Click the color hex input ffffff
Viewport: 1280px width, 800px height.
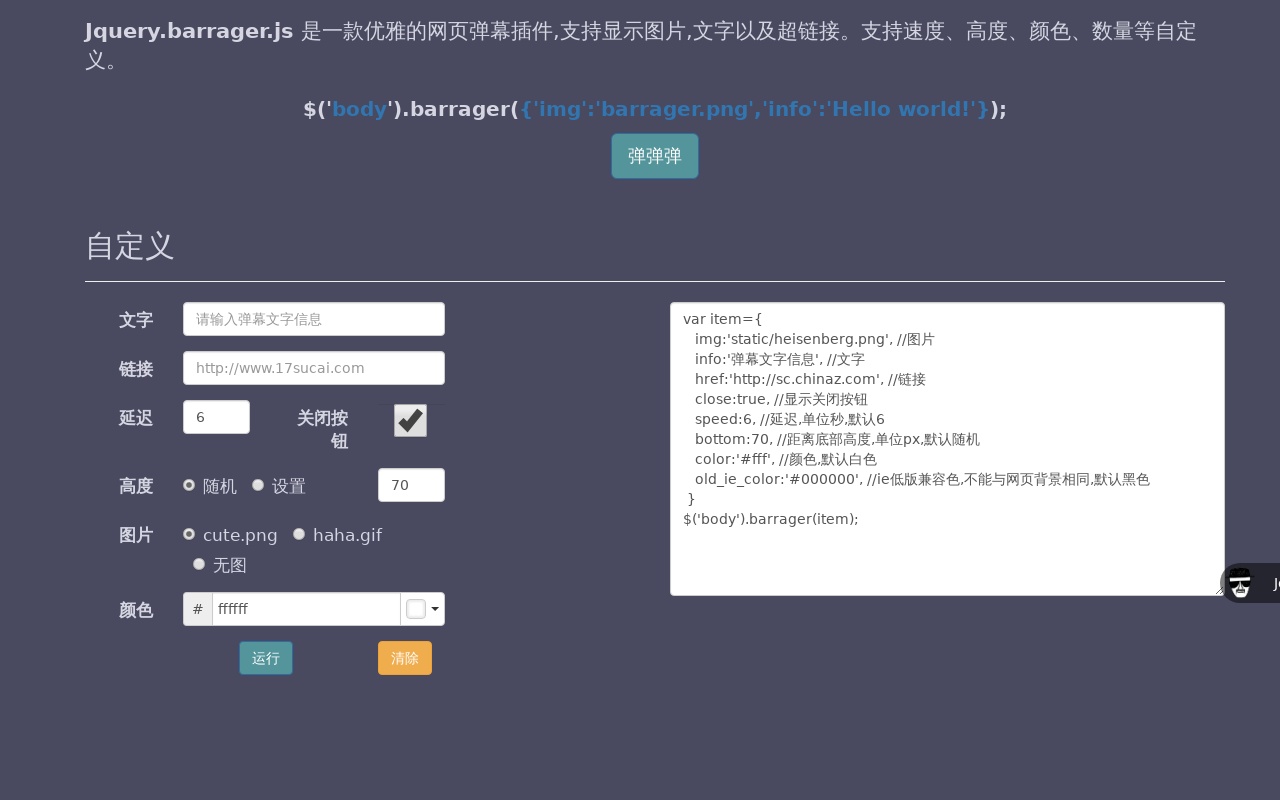(306, 609)
